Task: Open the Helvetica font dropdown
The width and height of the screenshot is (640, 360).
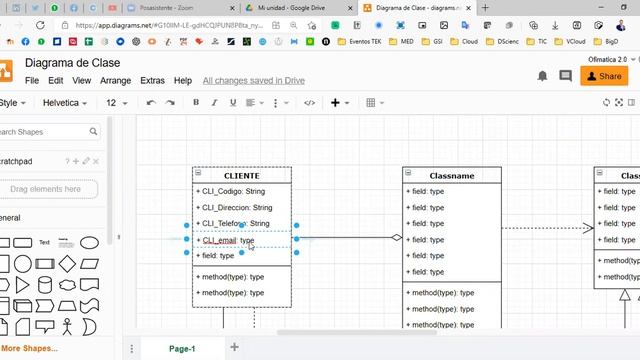Action: pyautogui.click(x=65, y=103)
